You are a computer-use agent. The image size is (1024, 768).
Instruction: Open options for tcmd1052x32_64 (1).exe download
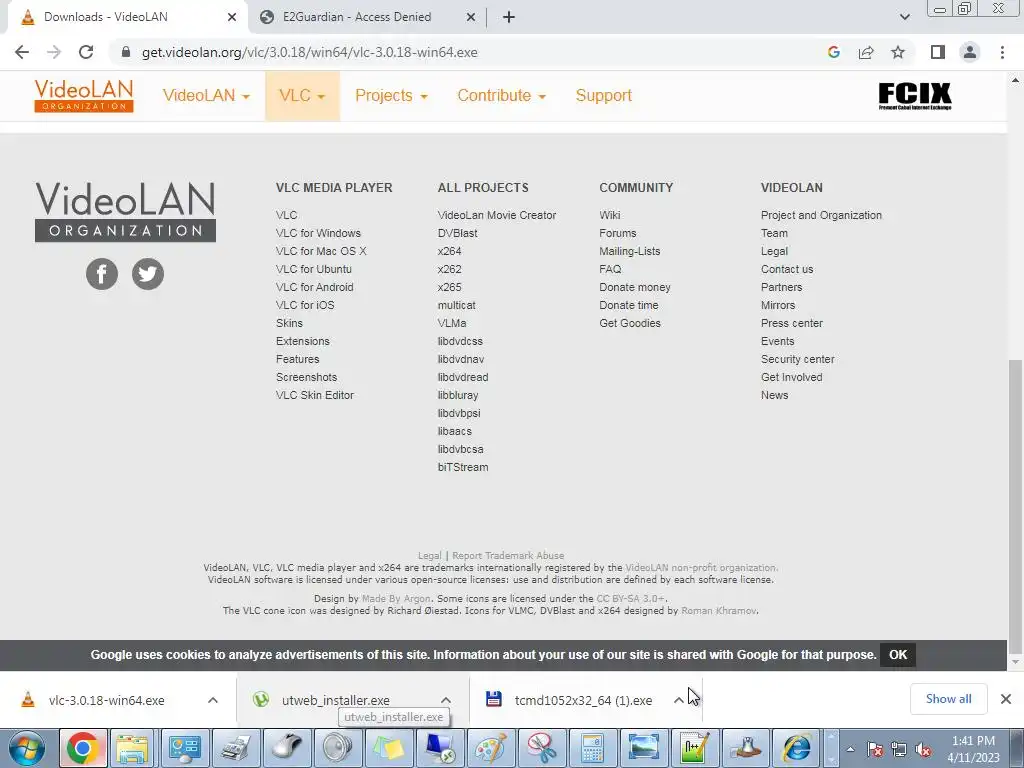[679, 700]
